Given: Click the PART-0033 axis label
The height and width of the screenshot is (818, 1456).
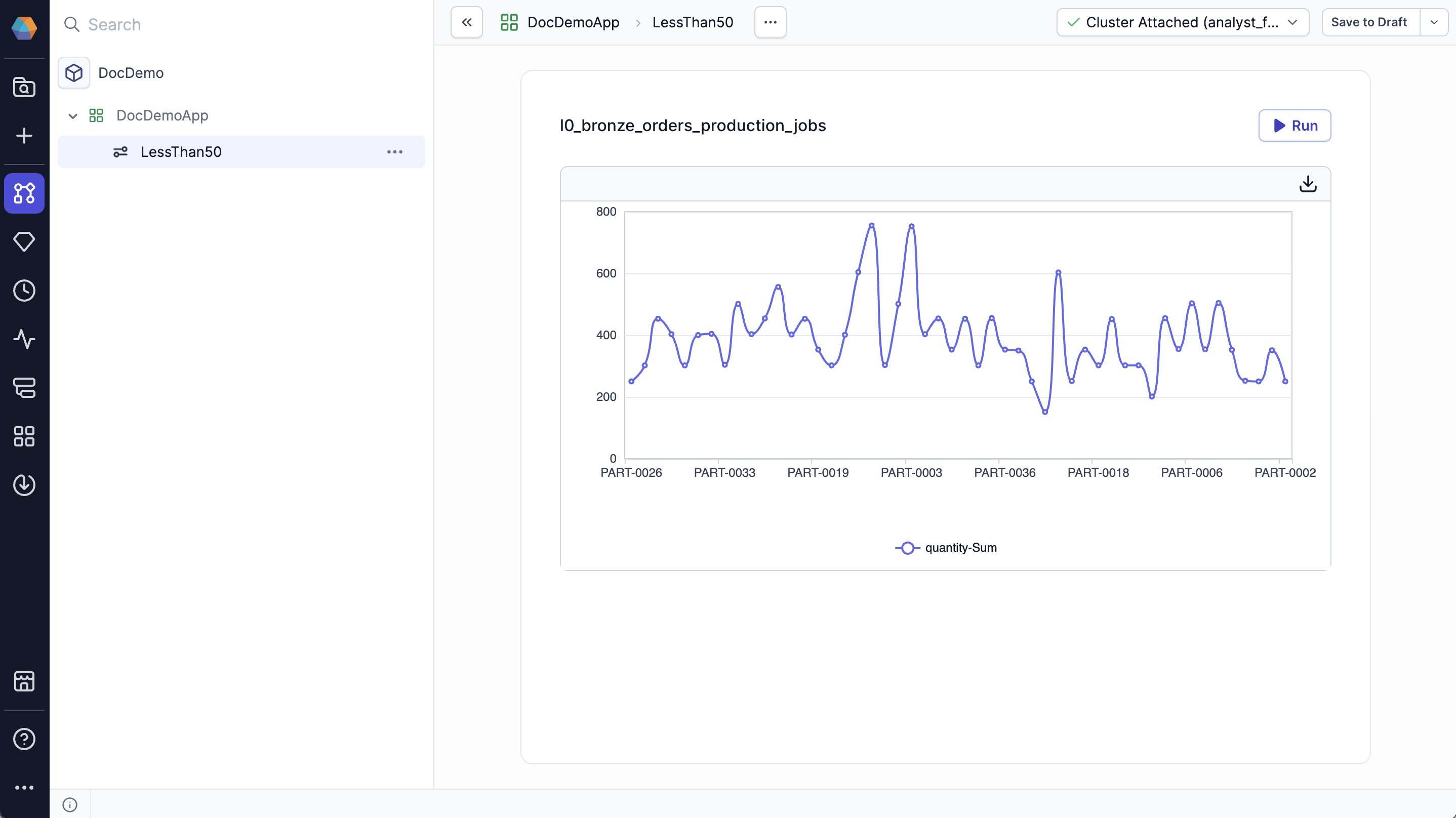Looking at the screenshot, I should (x=724, y=473).
